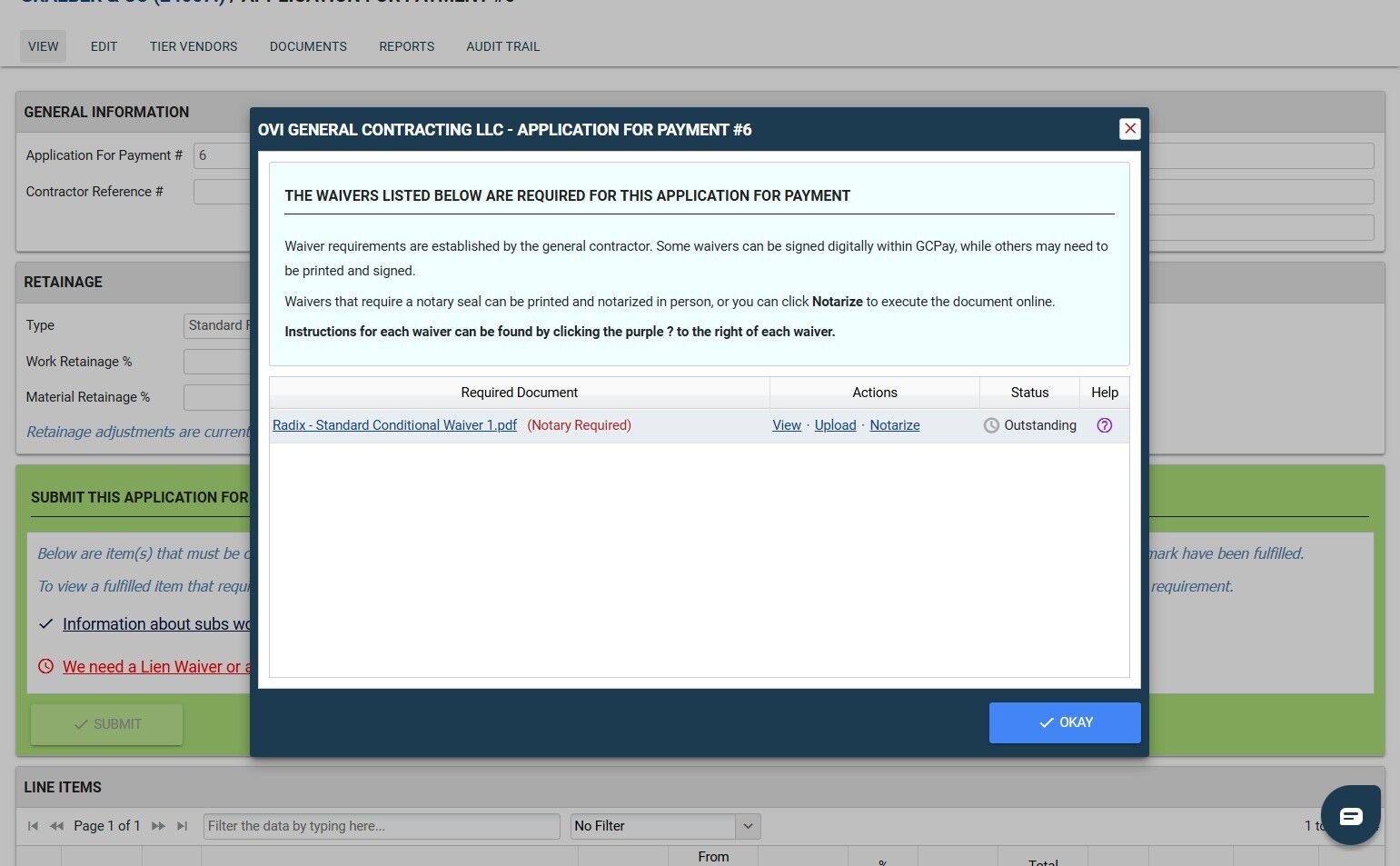The image size is (1400, 866).
Task: Open the AUDIT TRAIL tab
Action: (x=502, y=46)
